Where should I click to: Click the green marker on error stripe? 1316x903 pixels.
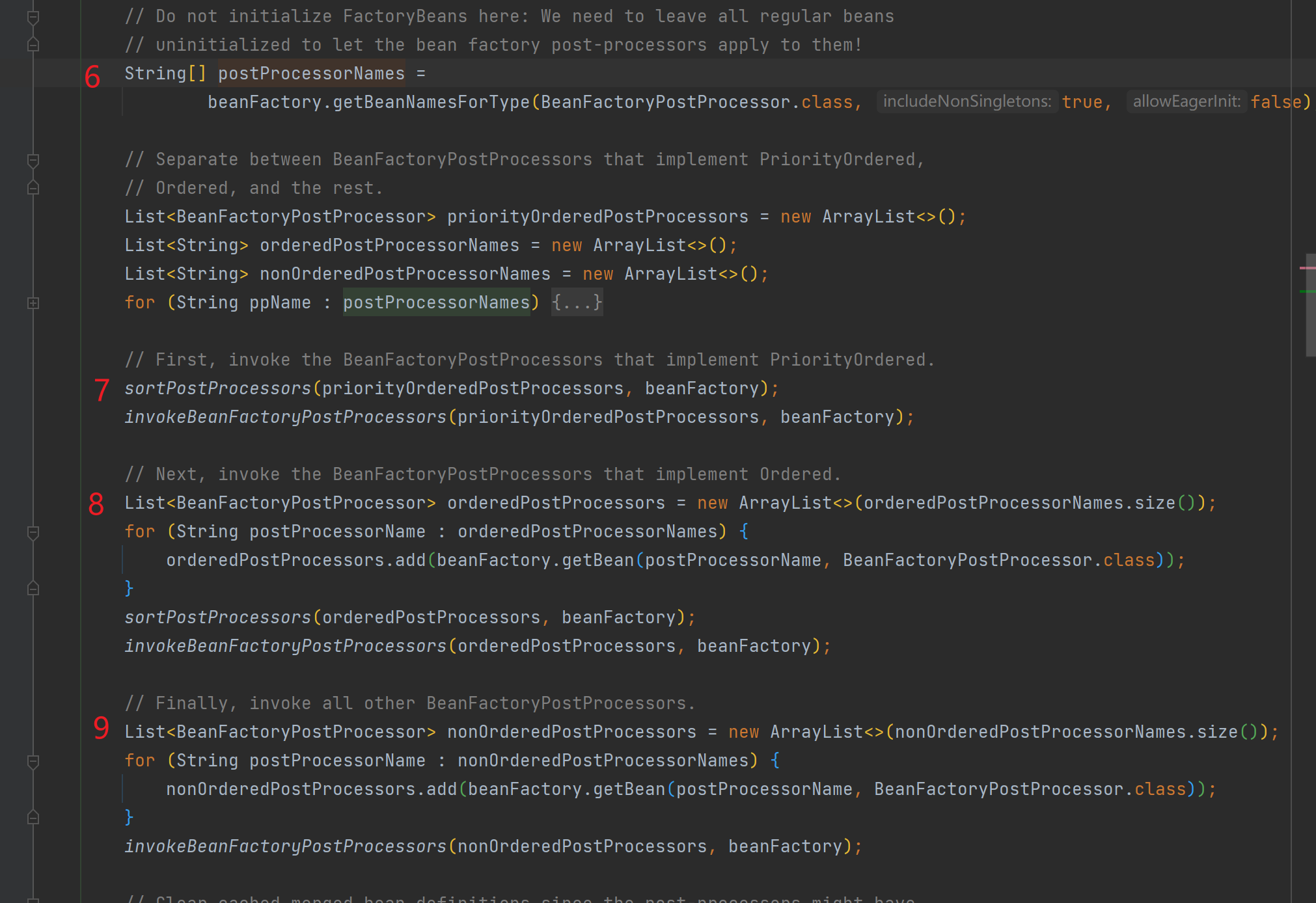coord(1307,291)
